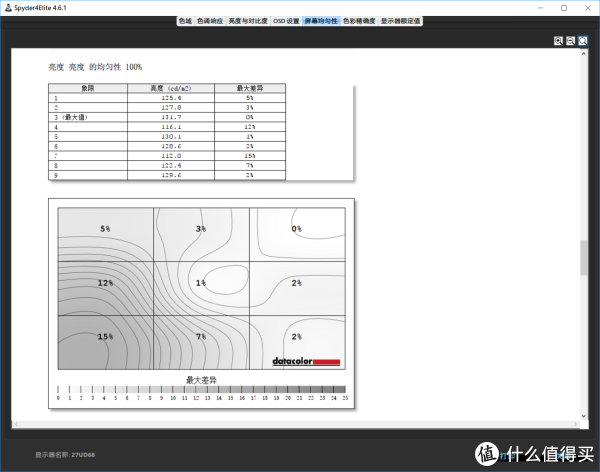Click the horizontal scroll left arrow
600x472 pixels.
coord(16,424)
